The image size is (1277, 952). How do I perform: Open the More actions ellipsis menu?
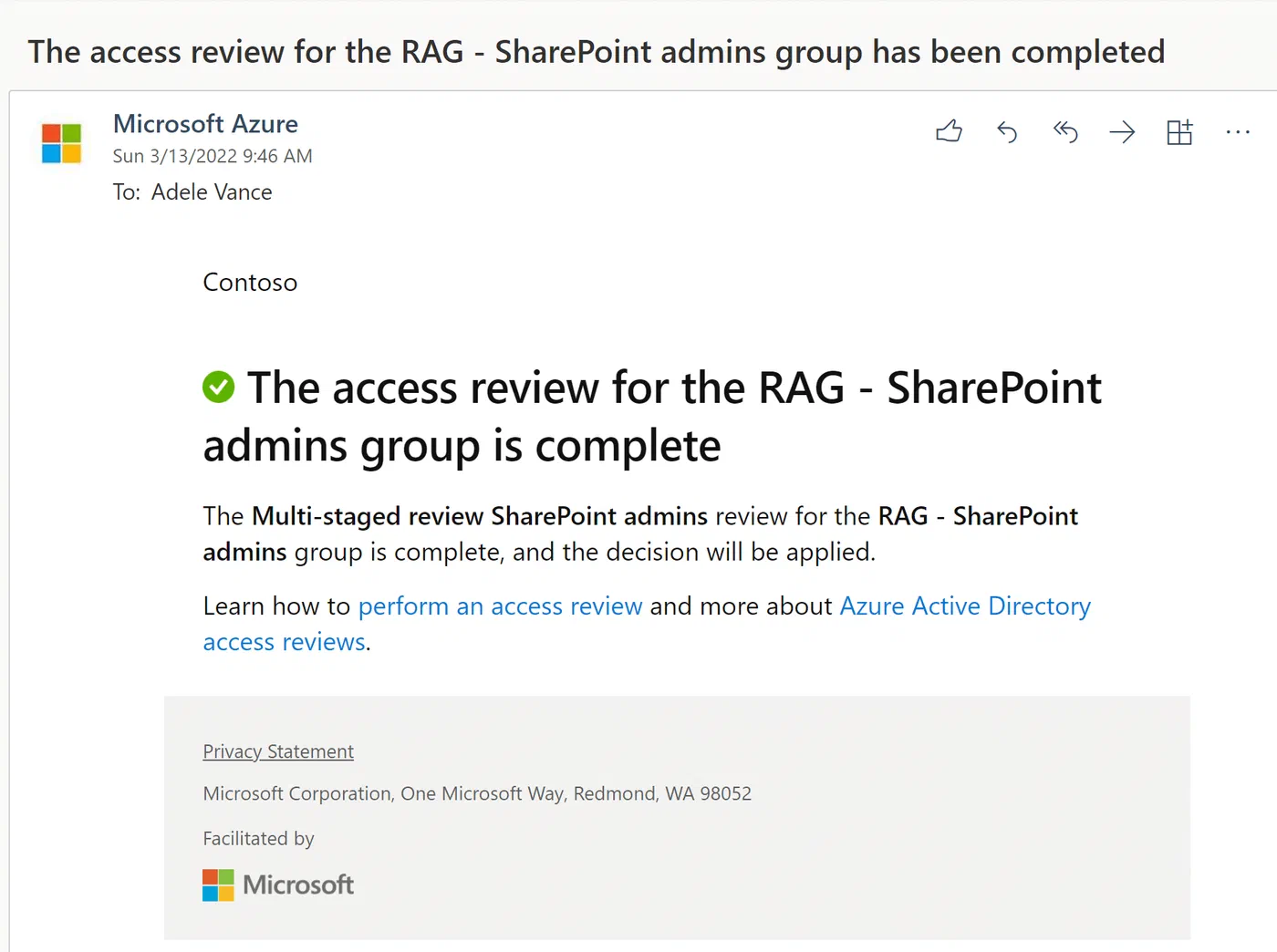1238,132
